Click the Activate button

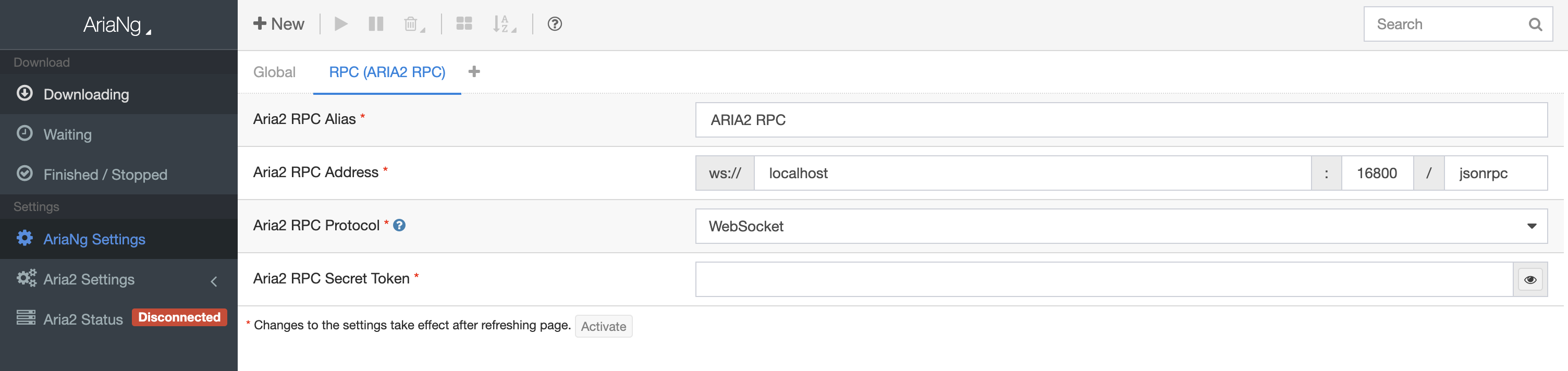point(603,327)
